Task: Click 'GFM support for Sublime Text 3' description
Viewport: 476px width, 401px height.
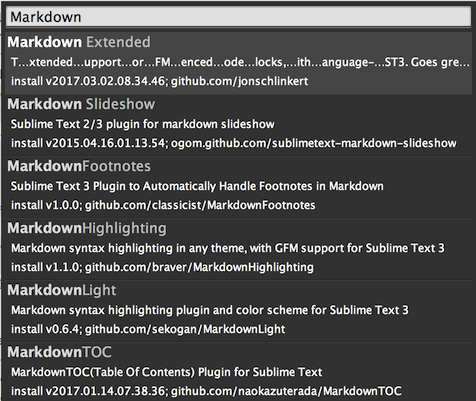Action: tap(228, 248)
